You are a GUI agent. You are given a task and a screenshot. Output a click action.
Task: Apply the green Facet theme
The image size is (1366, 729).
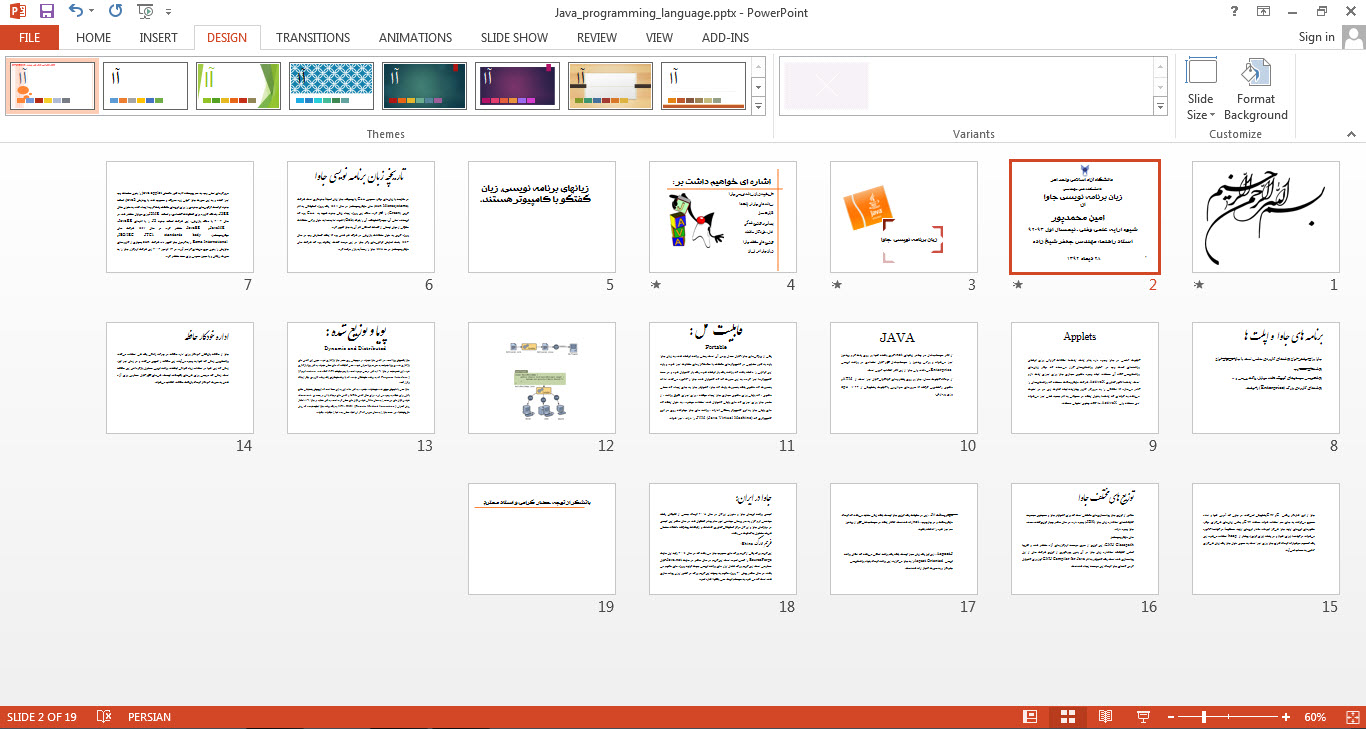point(239,85)
